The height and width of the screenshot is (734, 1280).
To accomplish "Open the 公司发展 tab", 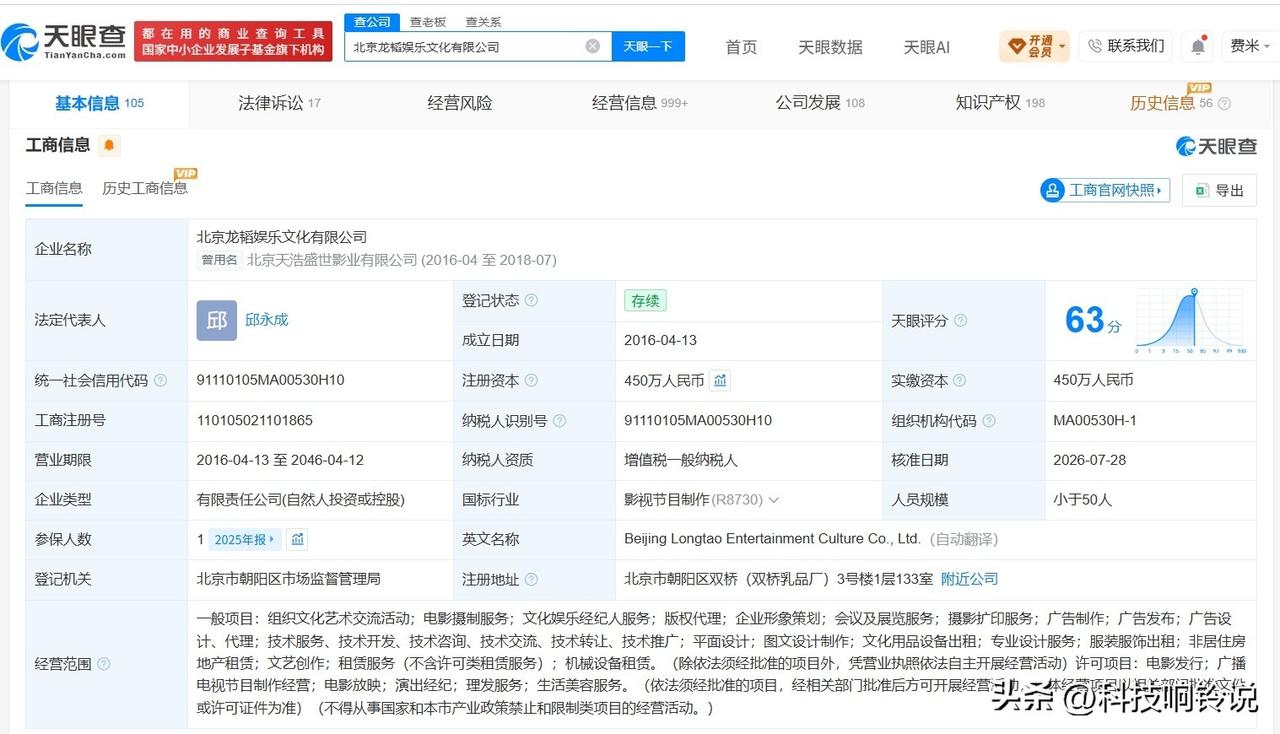I will pyautogui.click(x=820, y=103).
